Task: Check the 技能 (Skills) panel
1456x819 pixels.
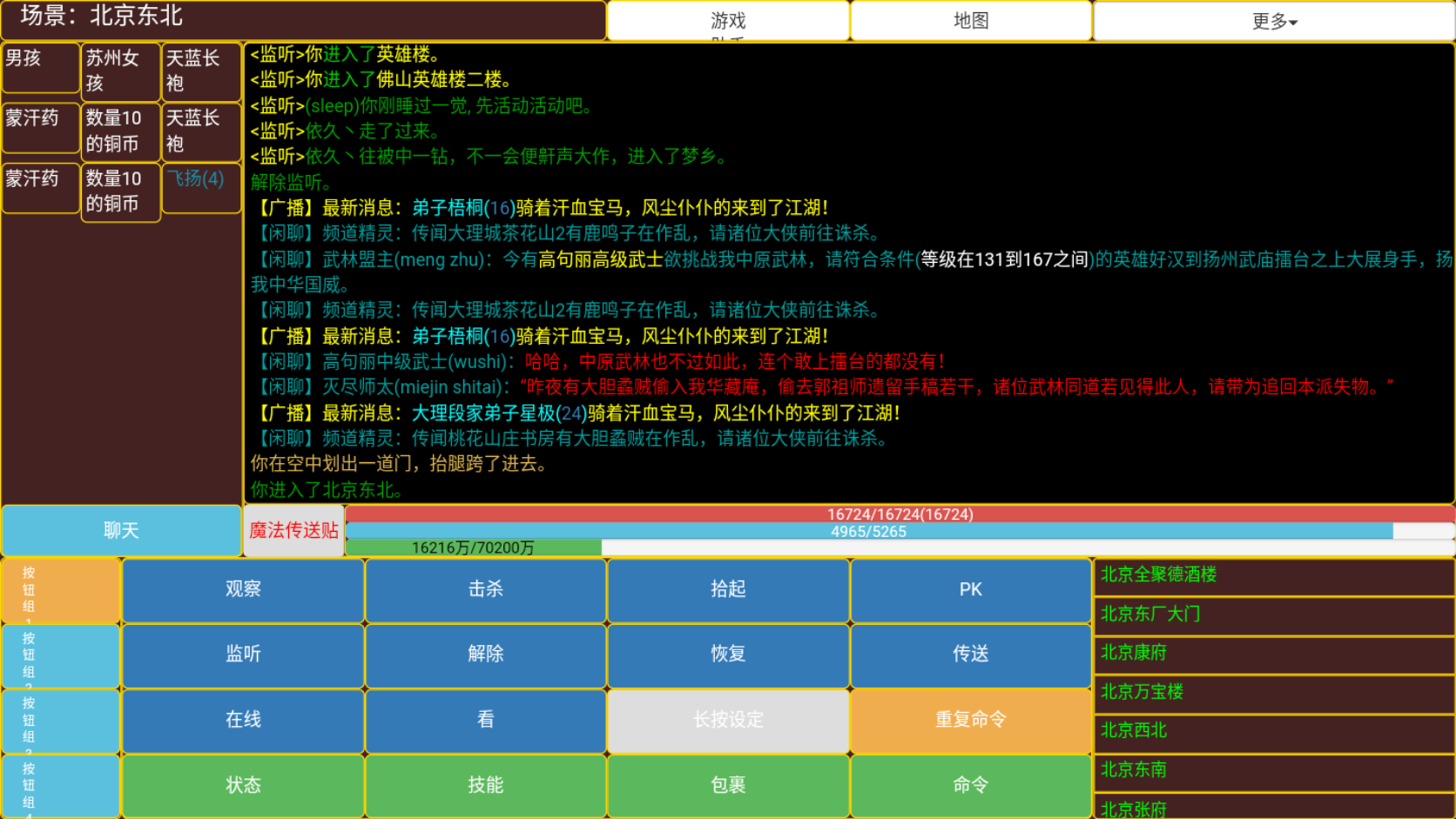Action: 485,785
